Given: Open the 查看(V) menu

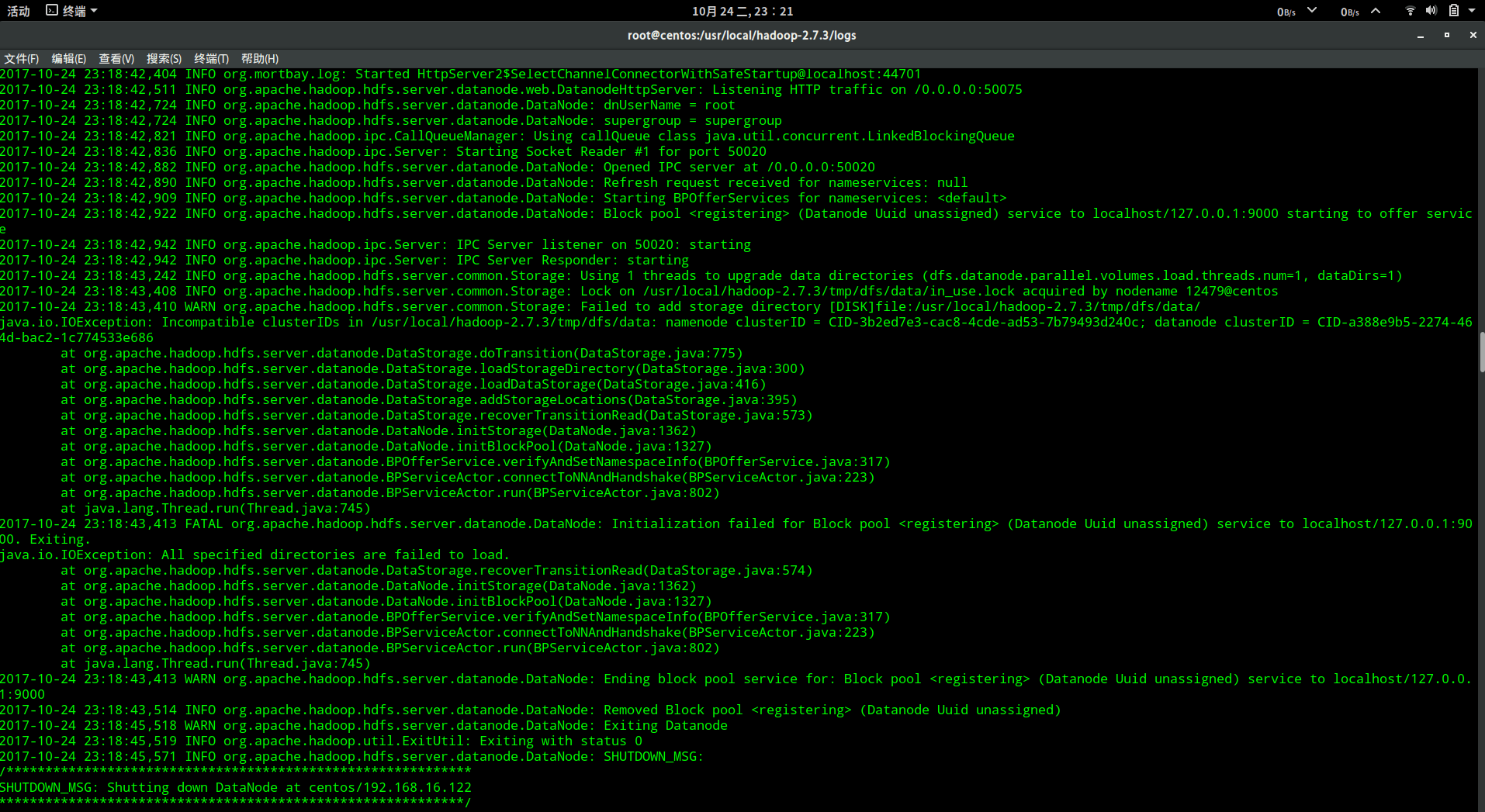Looking at the screenshot, I should point(116,58).
